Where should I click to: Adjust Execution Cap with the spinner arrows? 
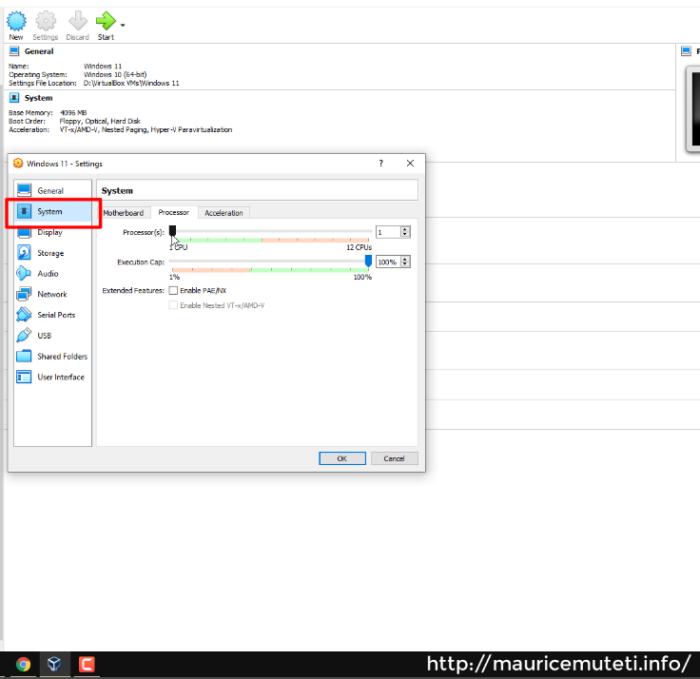(x=405, y=262)
